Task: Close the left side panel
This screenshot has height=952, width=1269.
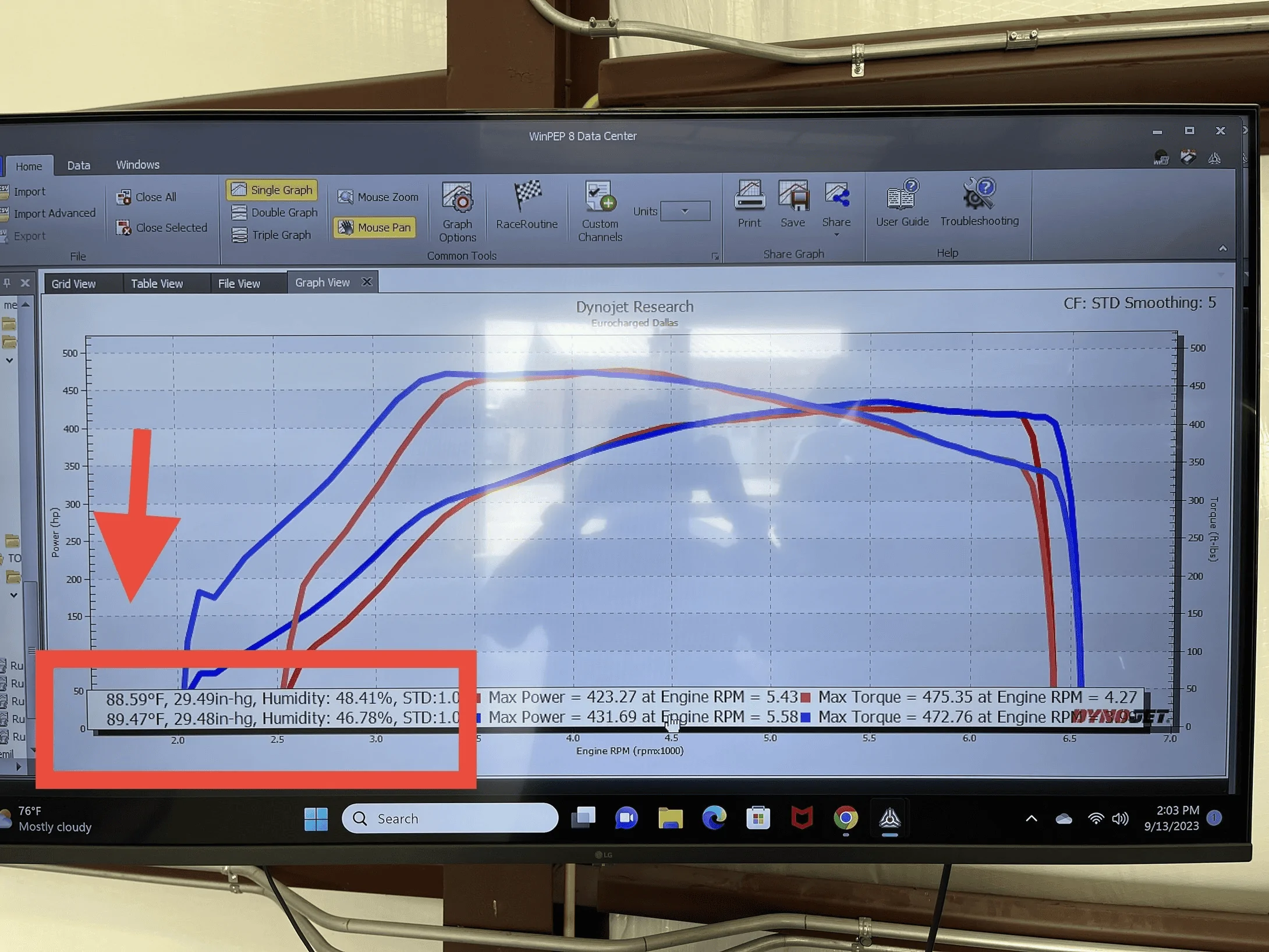Action: pos(25,283)
